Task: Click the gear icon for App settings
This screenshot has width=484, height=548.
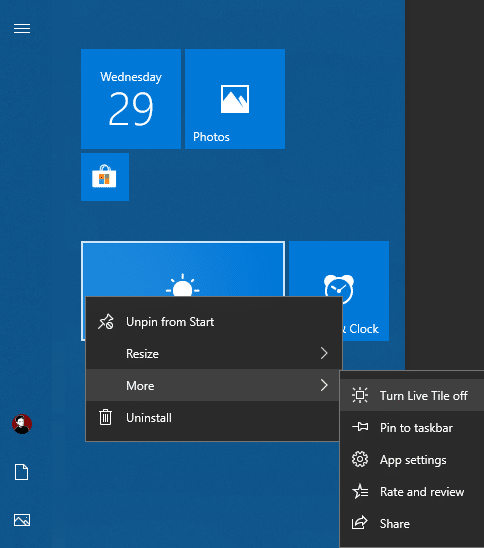Action: (360, 459)
